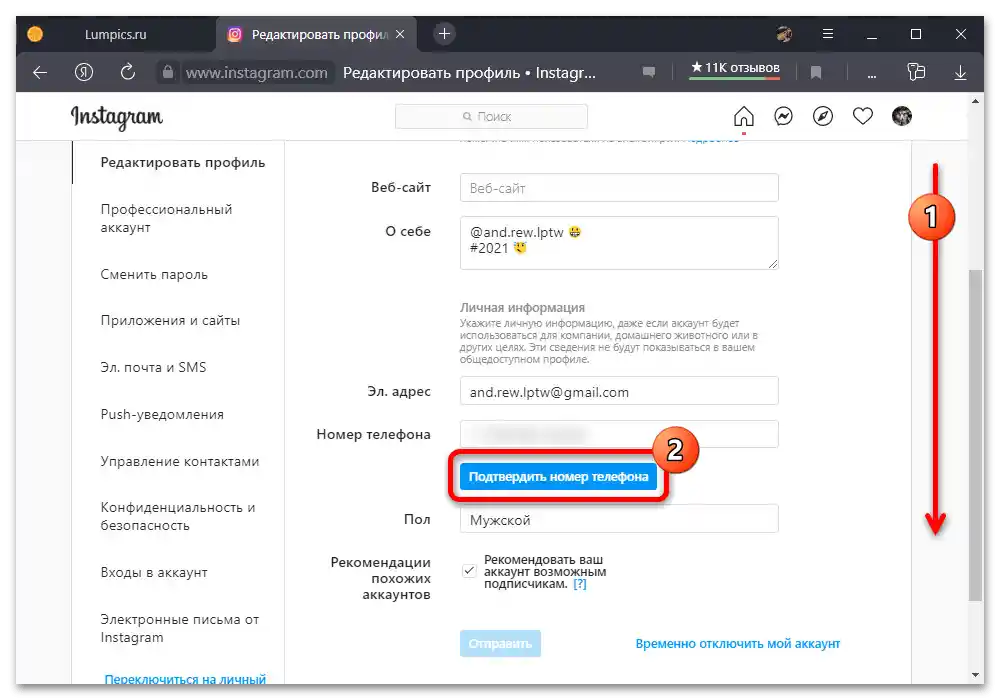The image size is (1000, 700).
Task: Close the Редактировать профиль tab
Action: [x=400, y=34]
